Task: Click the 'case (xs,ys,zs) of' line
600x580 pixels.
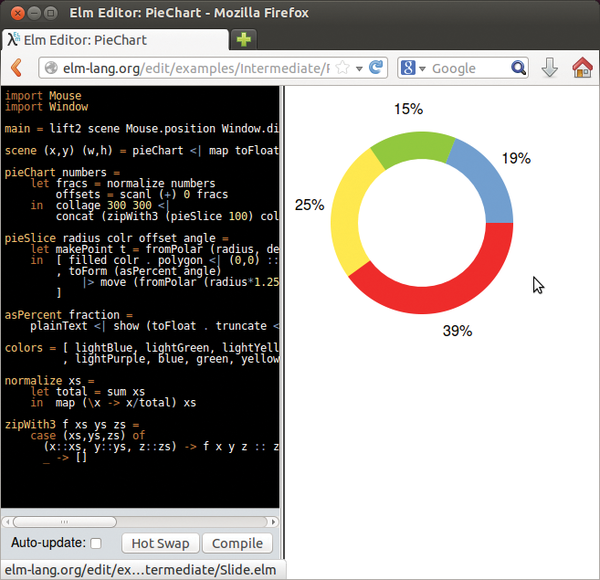Action: tap(88, 435)
